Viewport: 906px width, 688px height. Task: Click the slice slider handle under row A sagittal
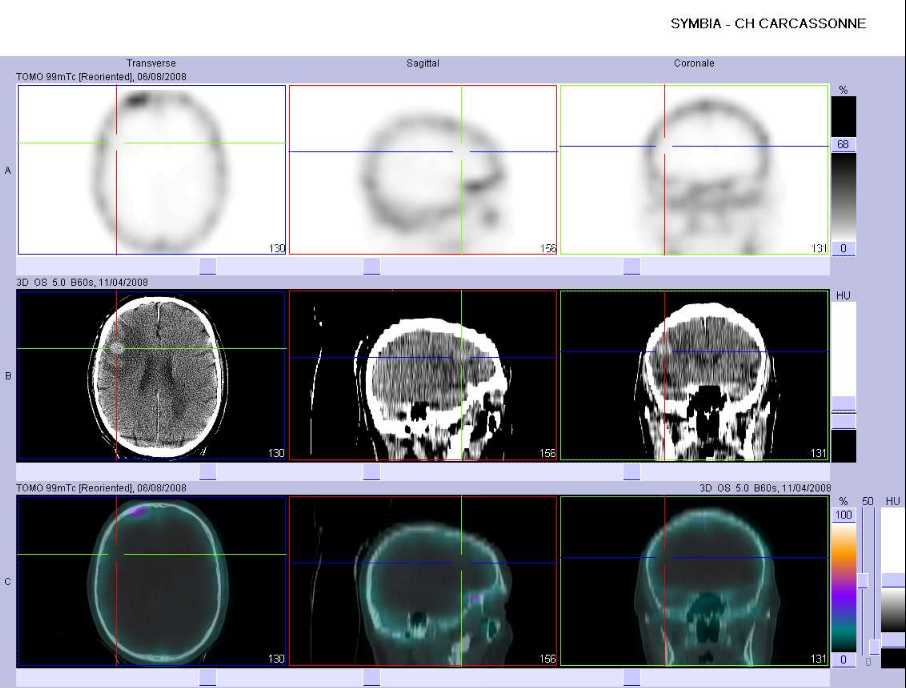(372, 266)
